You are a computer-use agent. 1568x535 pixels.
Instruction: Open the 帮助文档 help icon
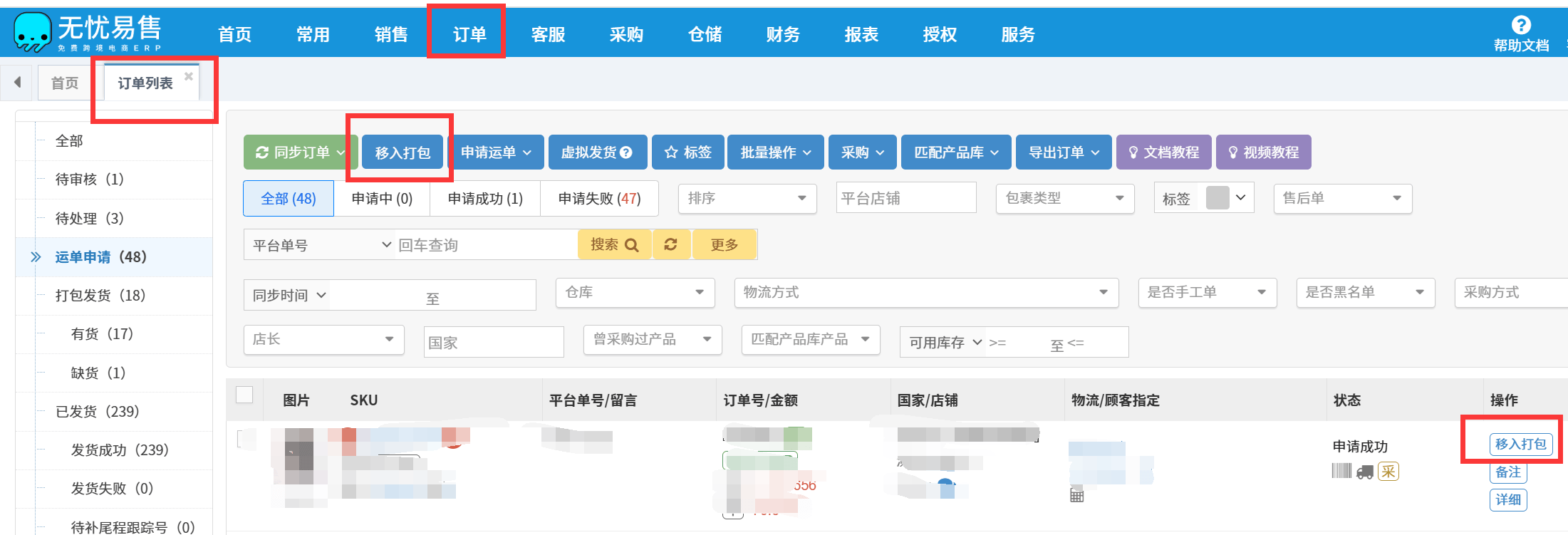click(x=1521, y=25)
